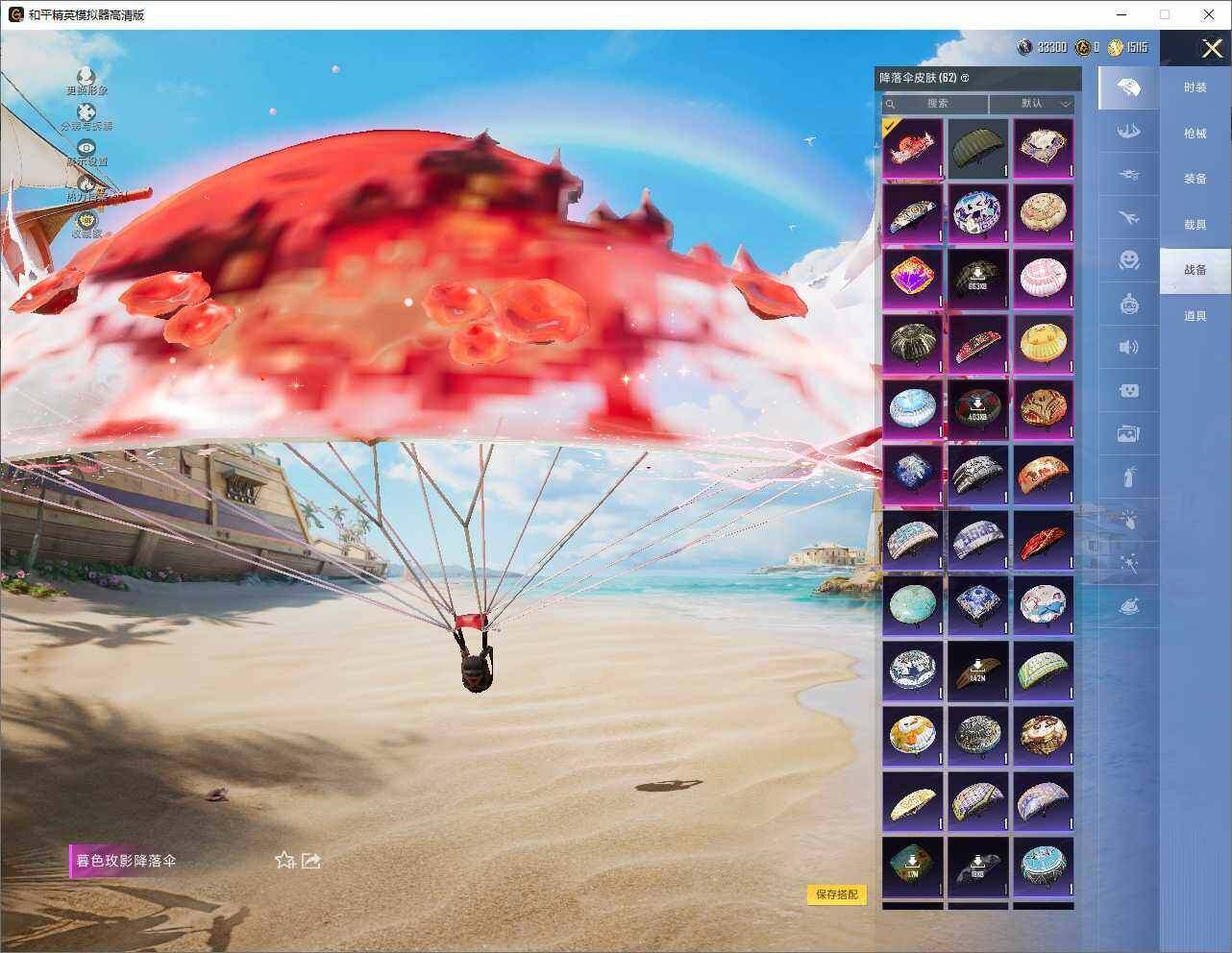Select the pink round parachute beside 863KB
The image size is (1232, 953).
(x=1044, y=279)
